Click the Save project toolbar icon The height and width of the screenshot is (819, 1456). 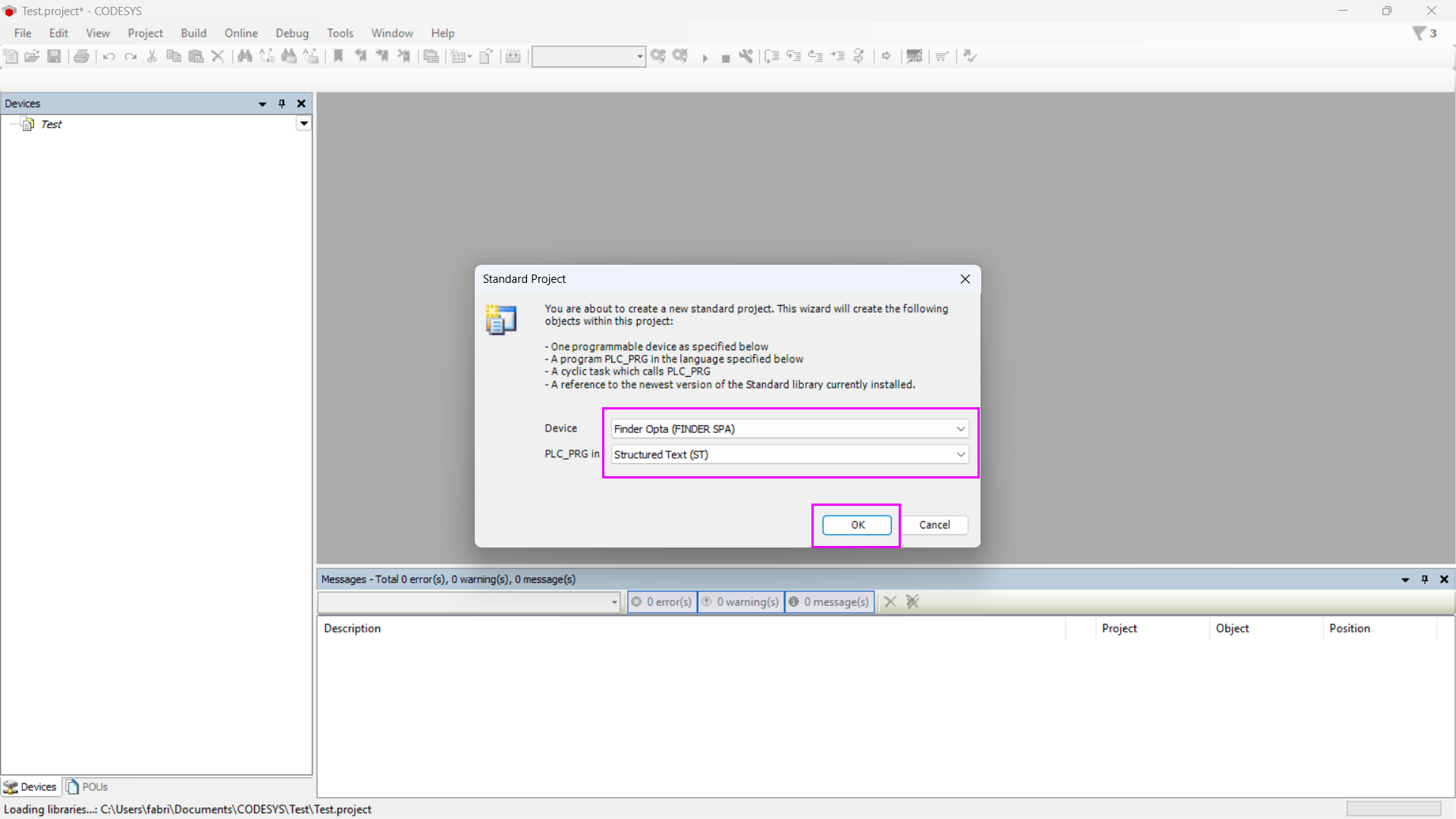tap(54, 56)
